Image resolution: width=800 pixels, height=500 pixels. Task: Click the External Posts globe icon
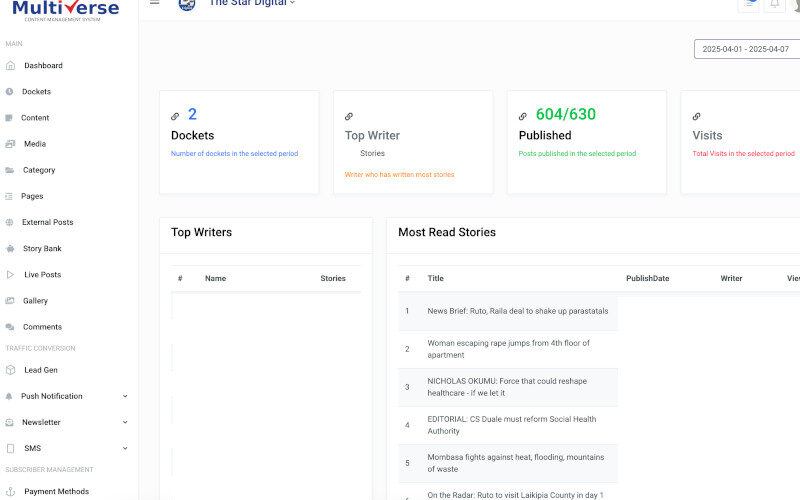coord(10,223)
